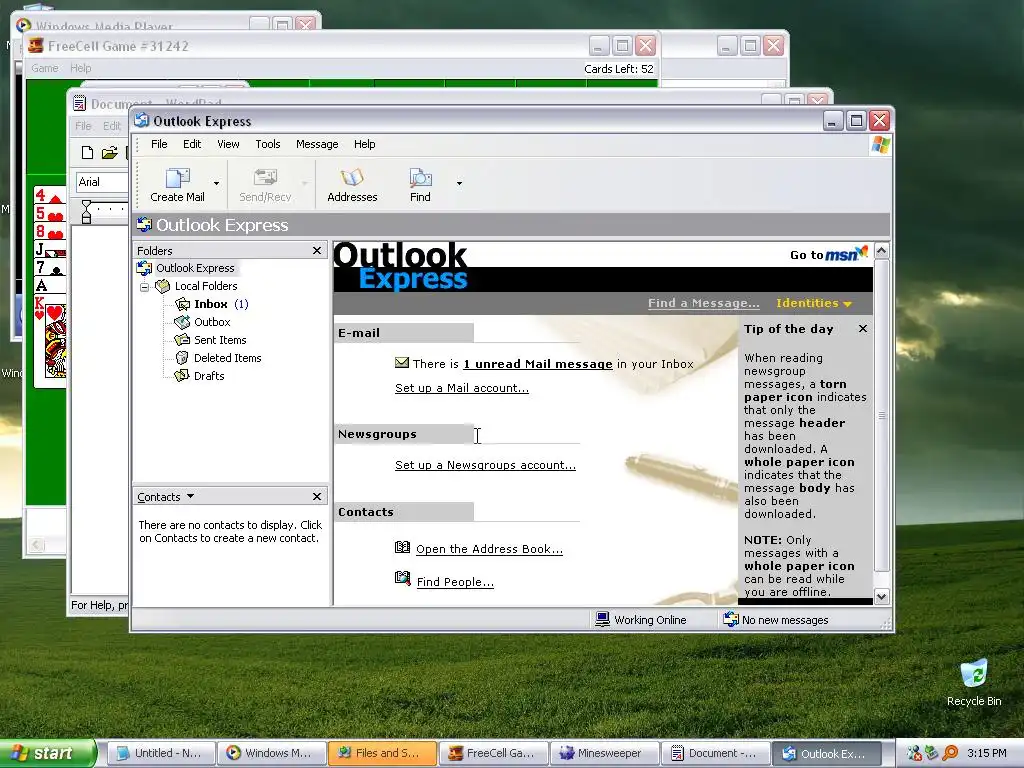Click the Find a Message link

pyautogui.click(x=703, y=303)
